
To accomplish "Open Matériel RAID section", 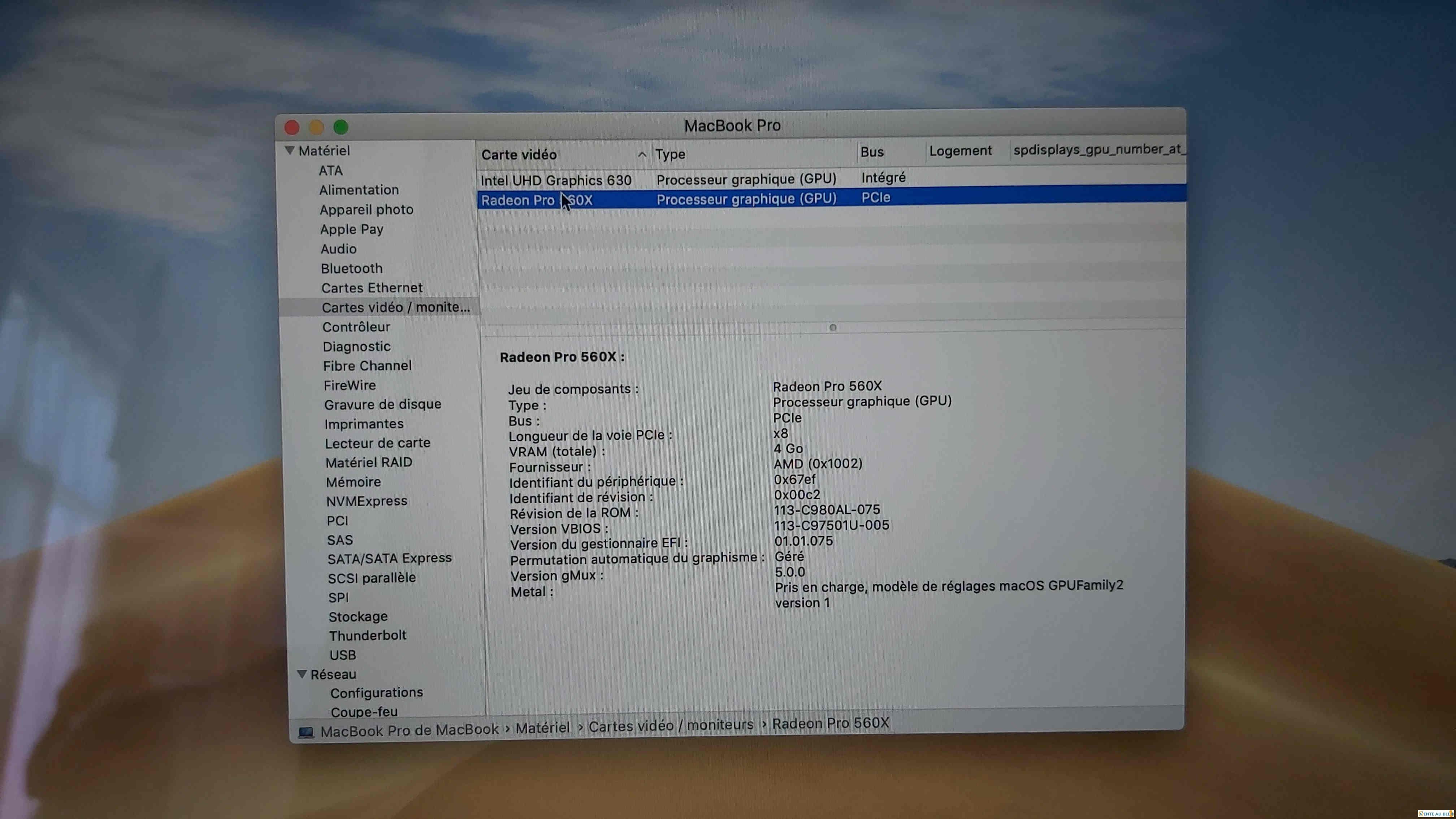I will pyautogui.click(x=369, y=462).
